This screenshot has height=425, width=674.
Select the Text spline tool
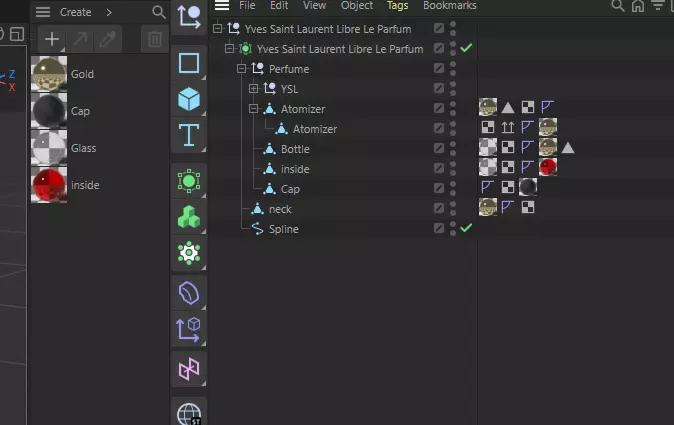tap(189, 135)
